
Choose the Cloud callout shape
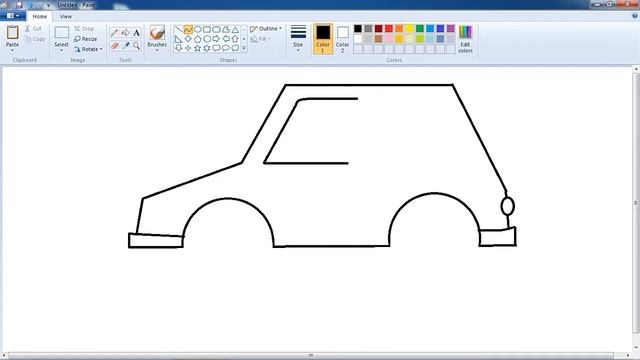pos(235,48)
